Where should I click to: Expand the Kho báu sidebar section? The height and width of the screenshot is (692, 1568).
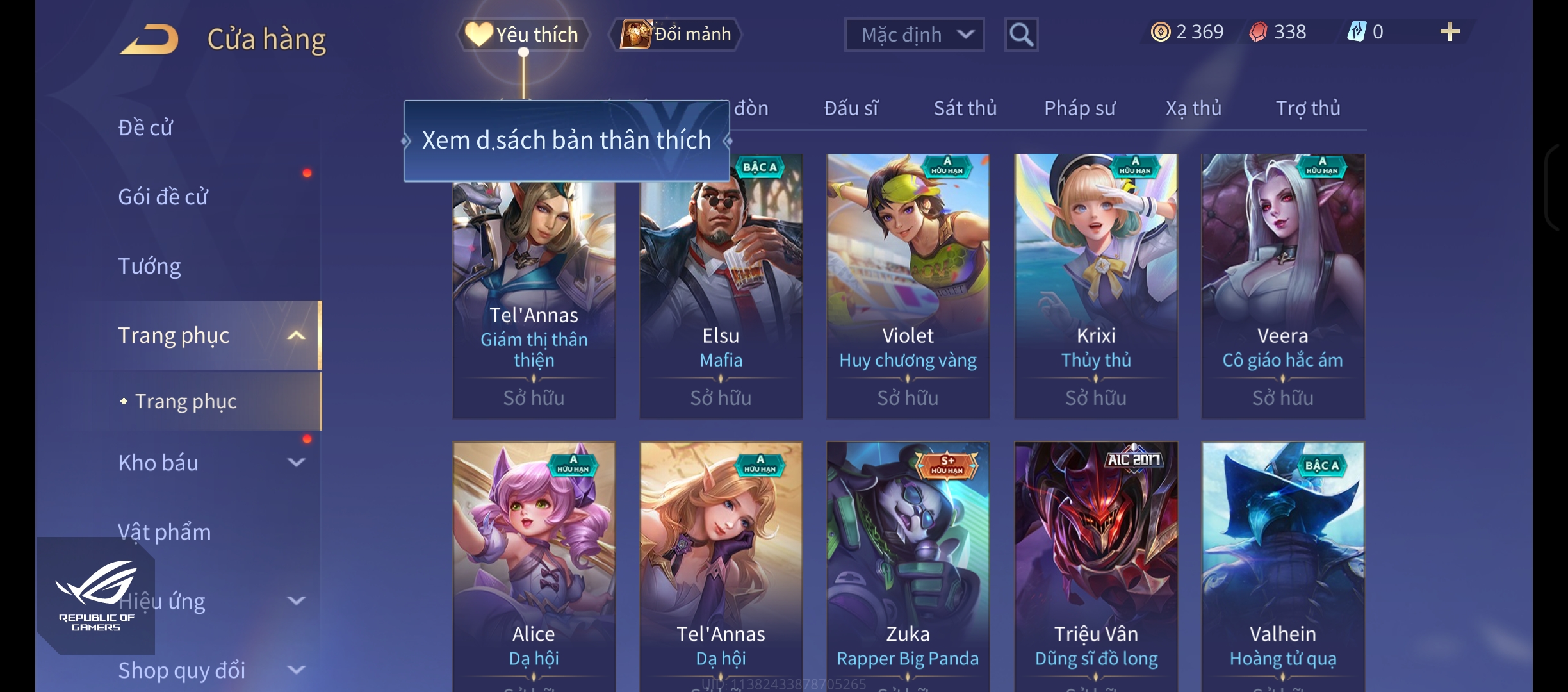[x=296, y=462]
